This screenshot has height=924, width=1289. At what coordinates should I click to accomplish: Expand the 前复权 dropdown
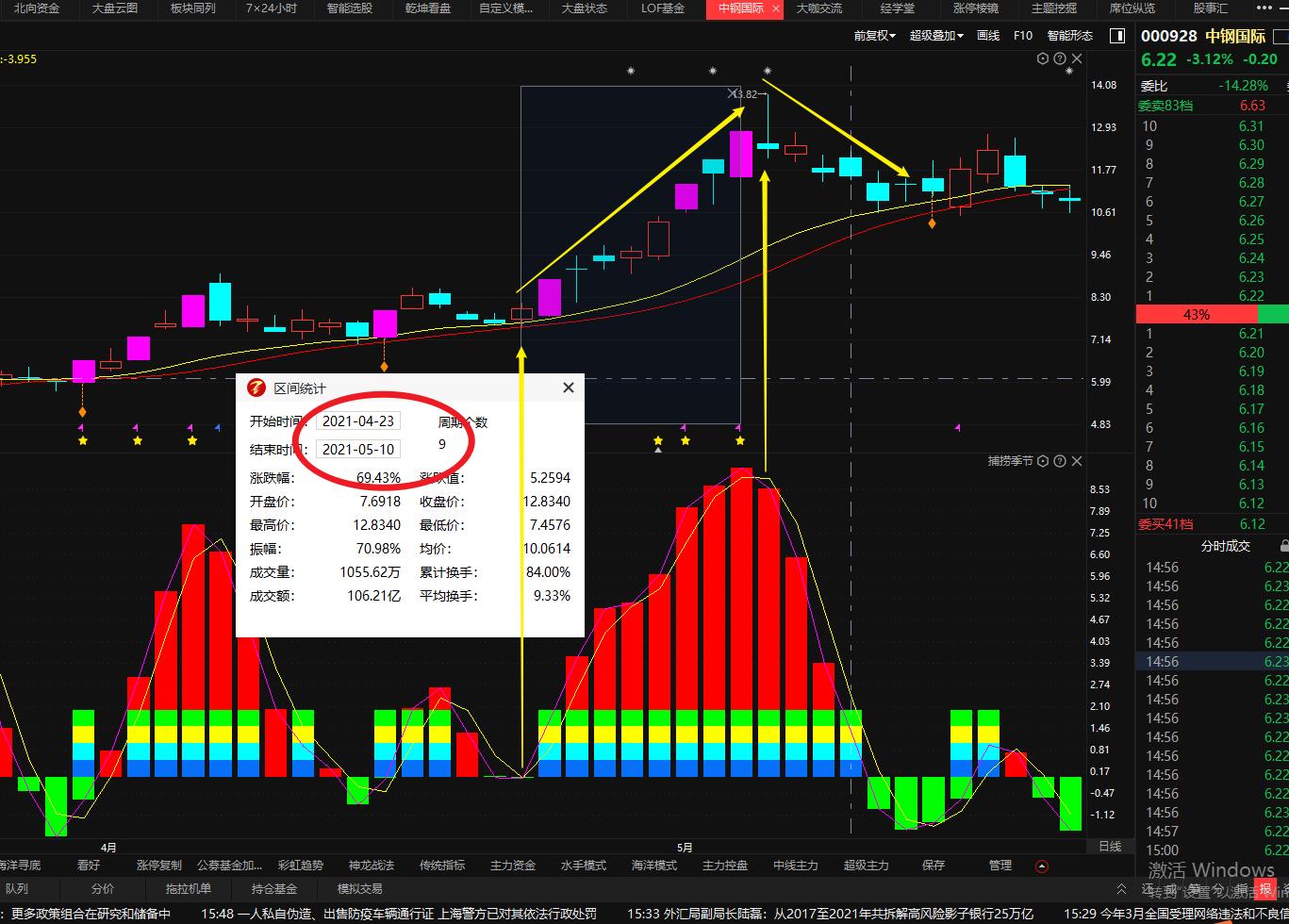click(874, 36)
